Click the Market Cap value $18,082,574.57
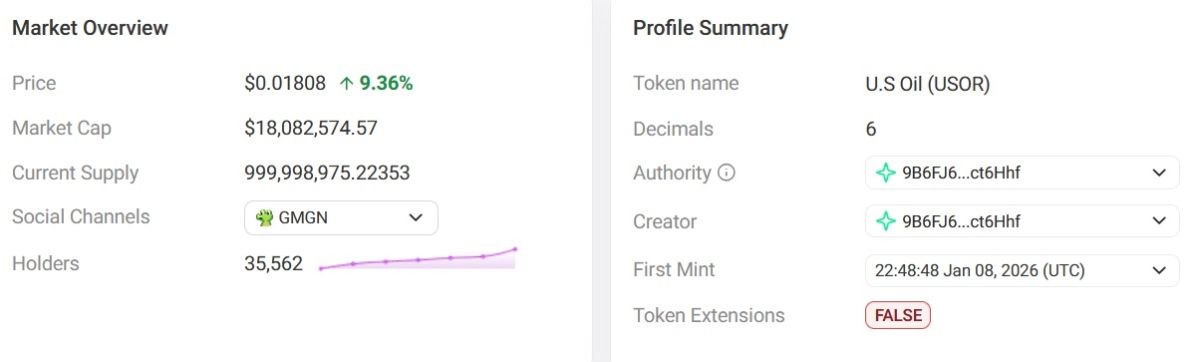Screen dimensions: 1200x362 (311, 128)
